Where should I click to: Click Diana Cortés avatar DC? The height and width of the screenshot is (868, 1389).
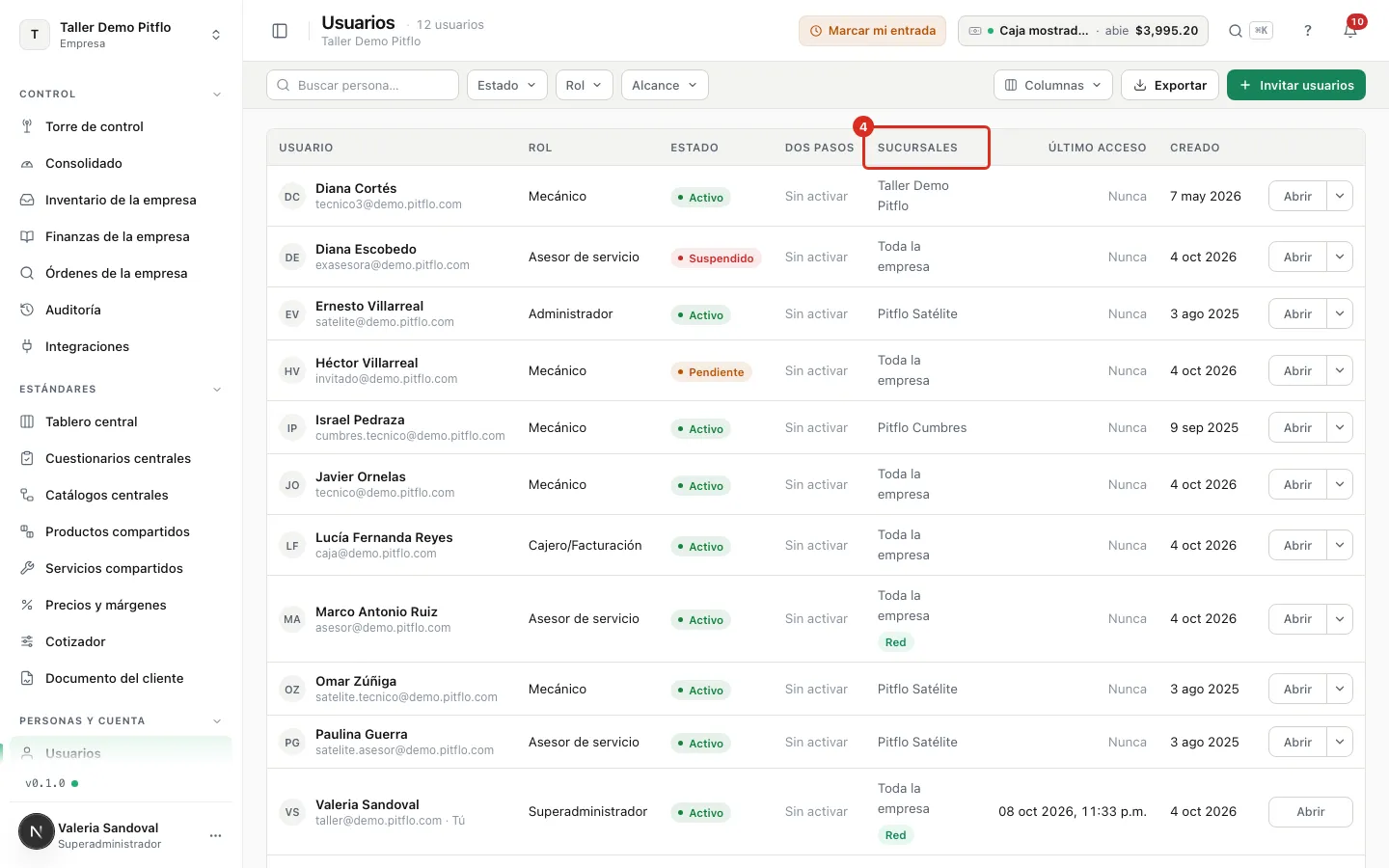point(292,197)
